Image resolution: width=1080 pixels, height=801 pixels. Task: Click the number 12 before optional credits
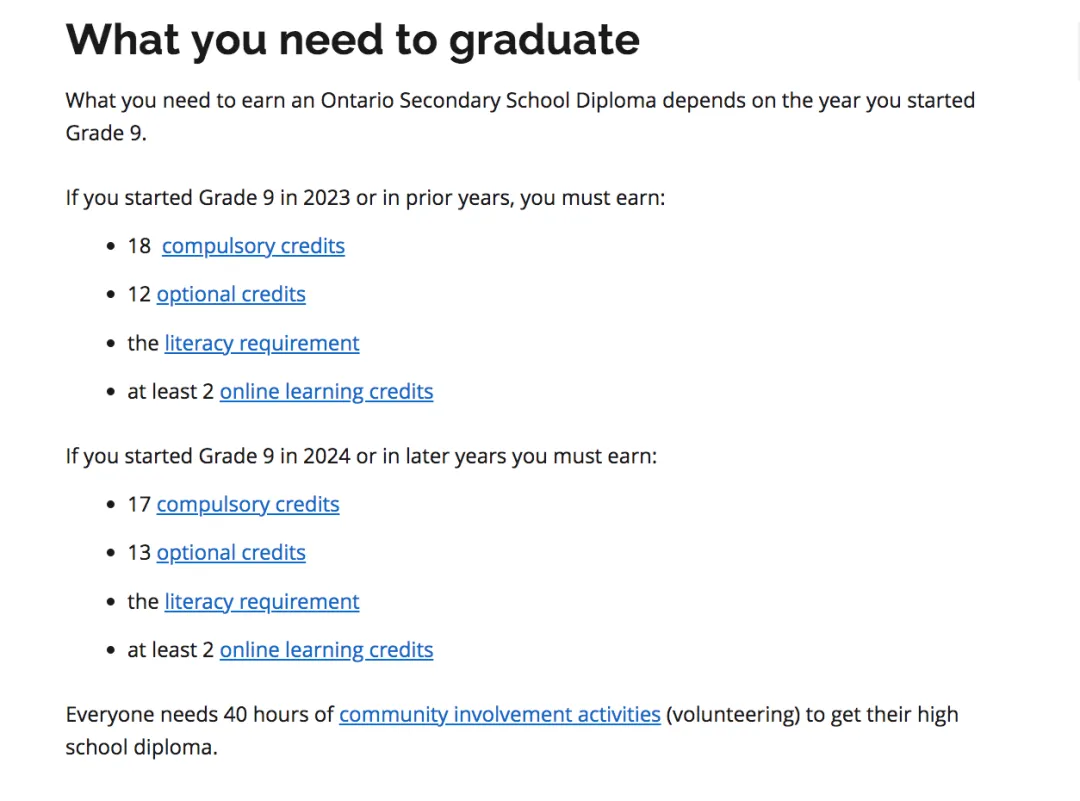(139, 294)
